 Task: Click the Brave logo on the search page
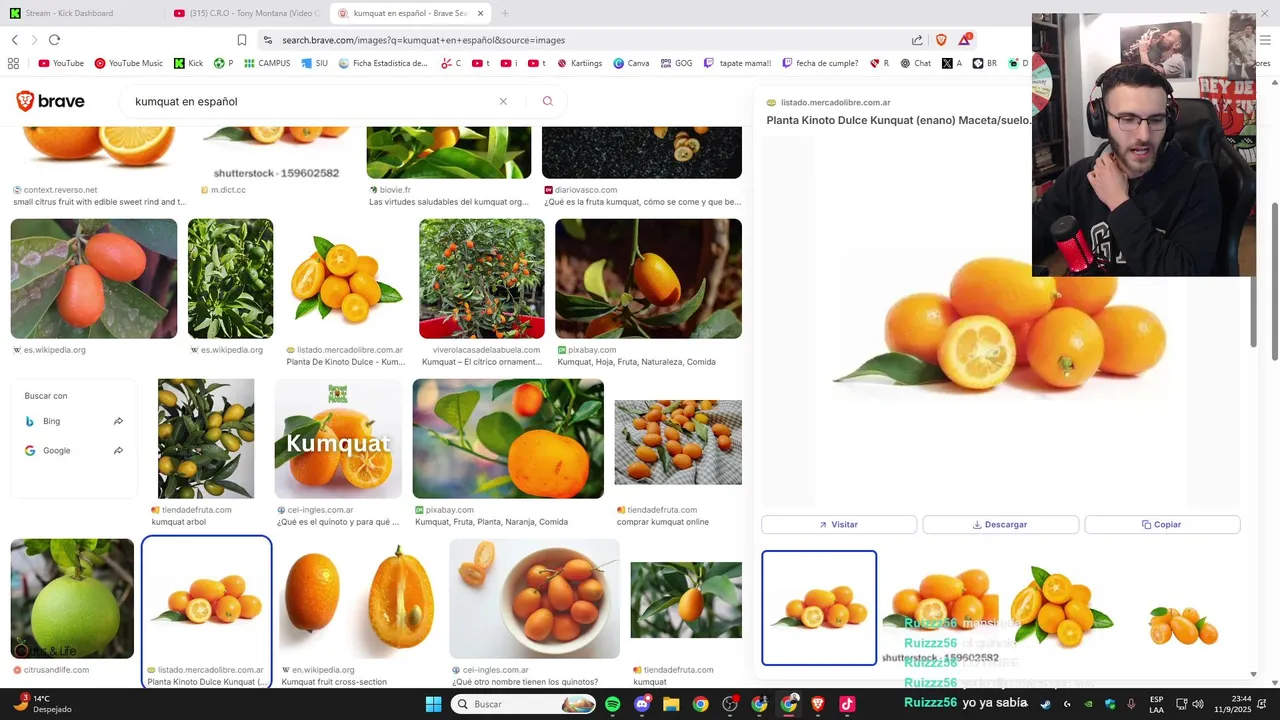pyautogui.click(x=50, y=101)
